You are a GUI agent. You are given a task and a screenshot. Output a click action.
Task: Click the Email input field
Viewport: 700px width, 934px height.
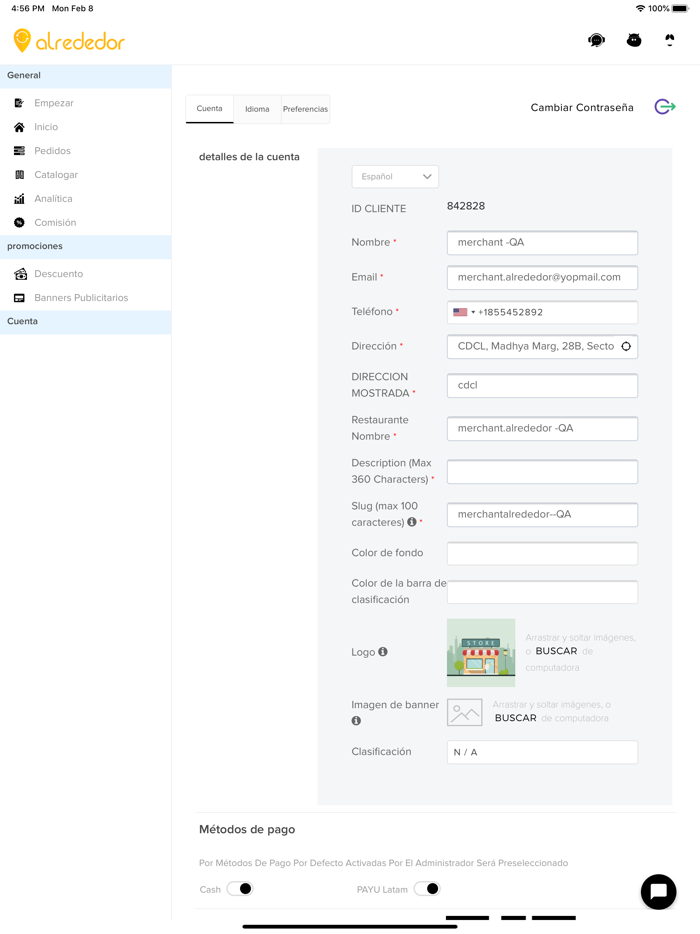542,278
